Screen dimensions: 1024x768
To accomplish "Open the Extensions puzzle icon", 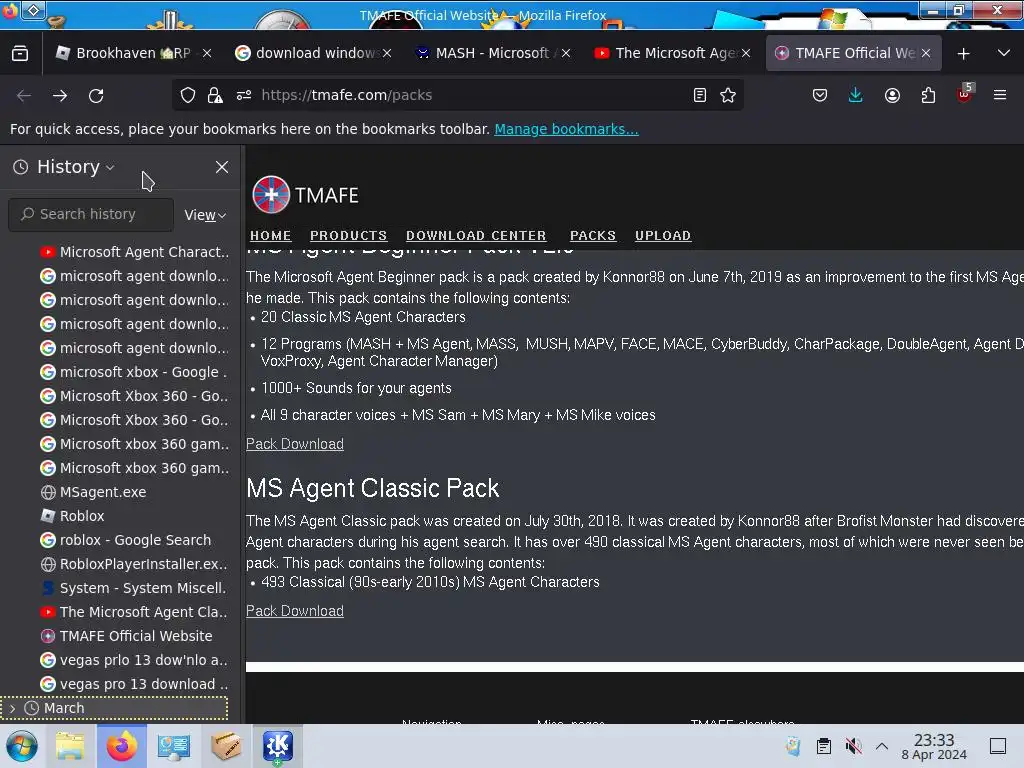I will click(928, 95).
